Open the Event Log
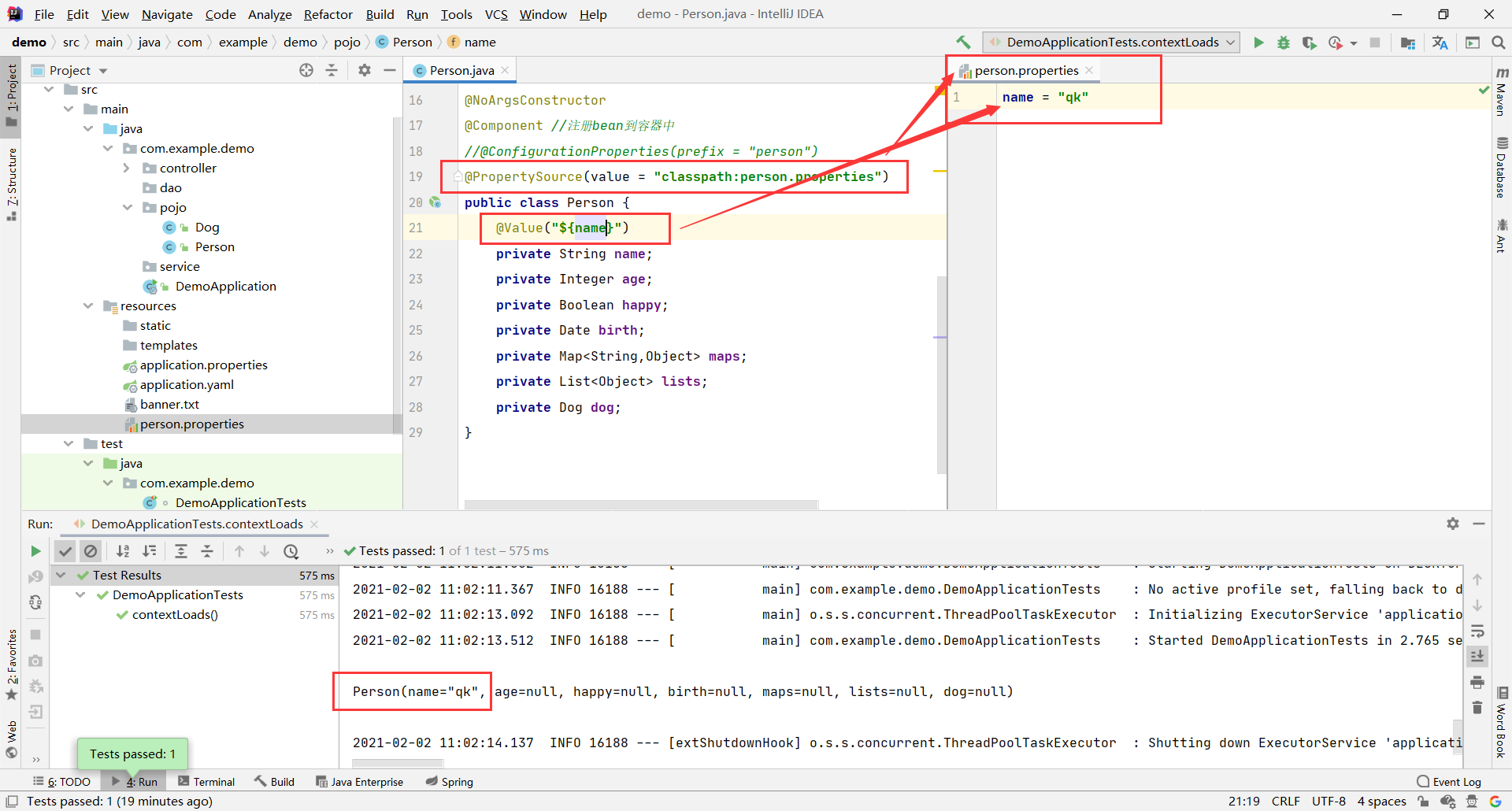Viewport: 1512px width, 811px height. click(x=1455, y=781)
